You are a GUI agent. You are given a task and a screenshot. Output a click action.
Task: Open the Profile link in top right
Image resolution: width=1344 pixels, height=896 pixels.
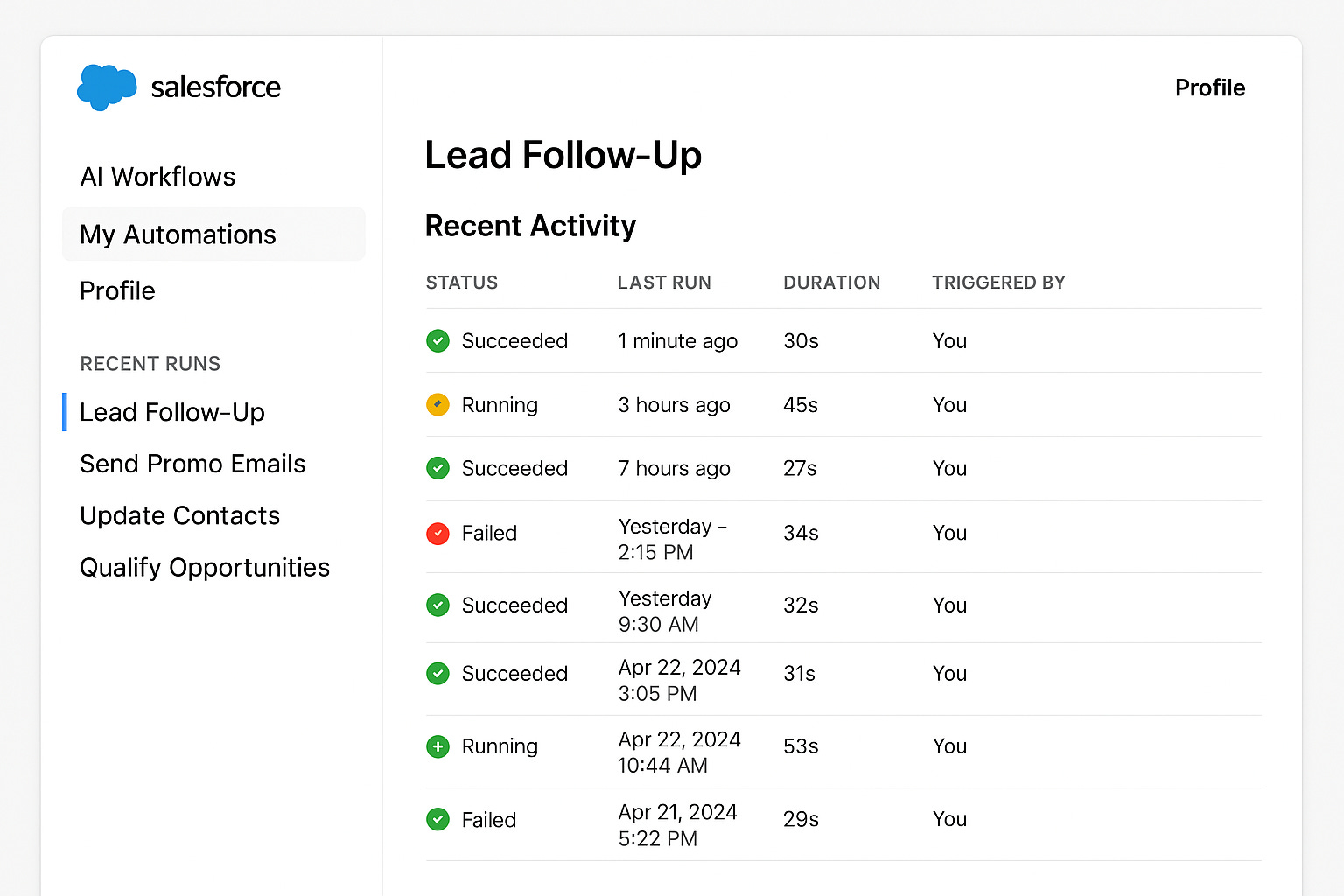[1210, 87]
